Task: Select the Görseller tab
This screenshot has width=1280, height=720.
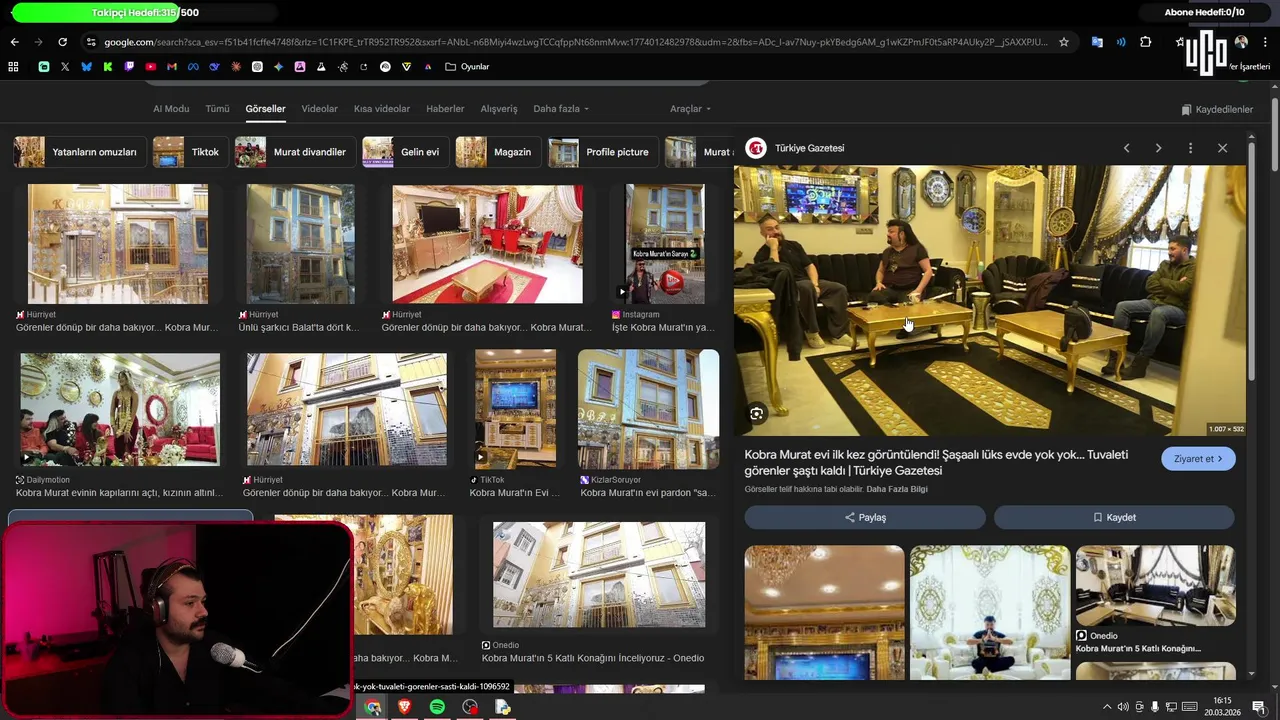Action: (x=265, y=109)
